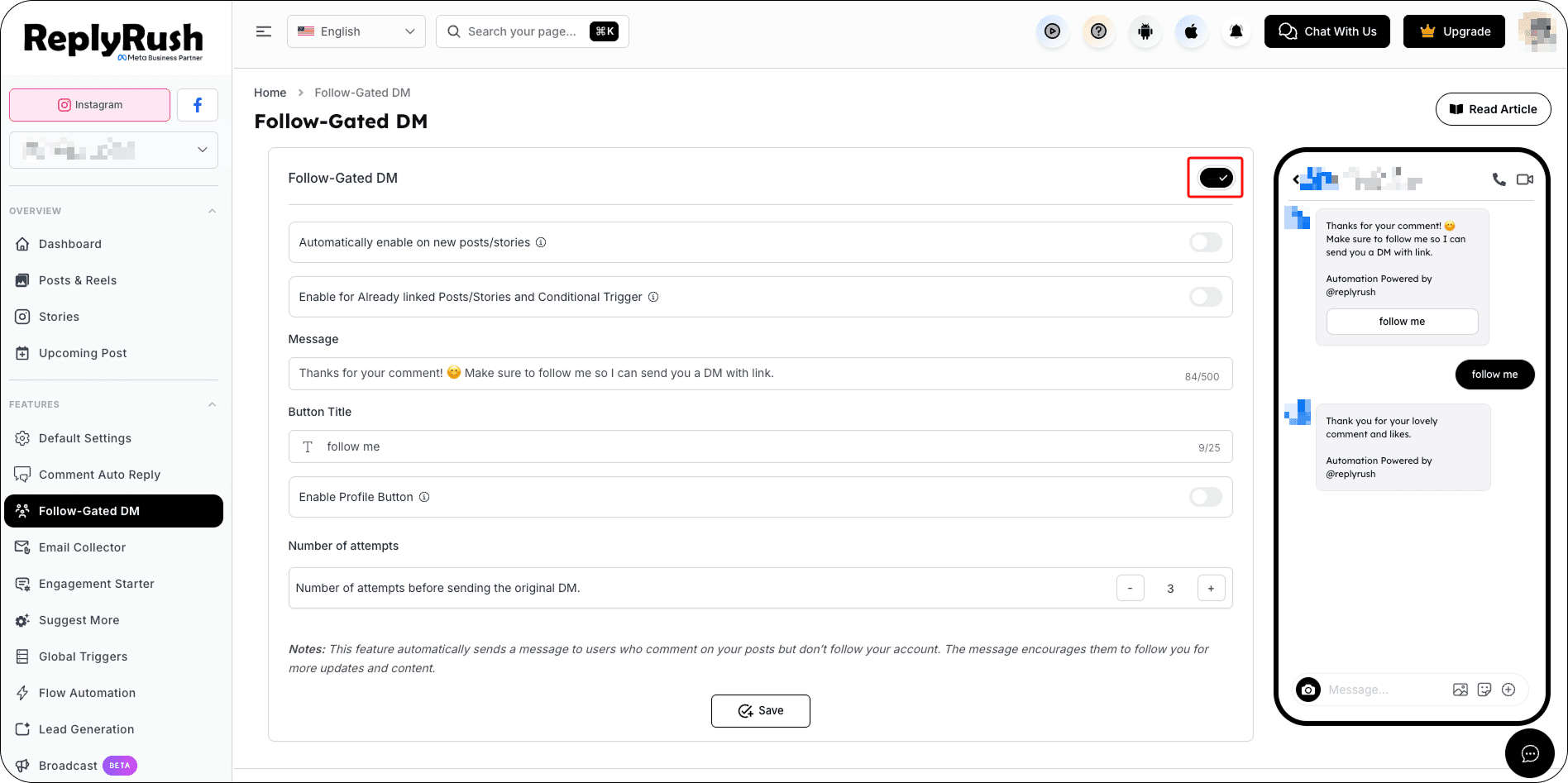Collapse the Overview section

pos(213,211)
